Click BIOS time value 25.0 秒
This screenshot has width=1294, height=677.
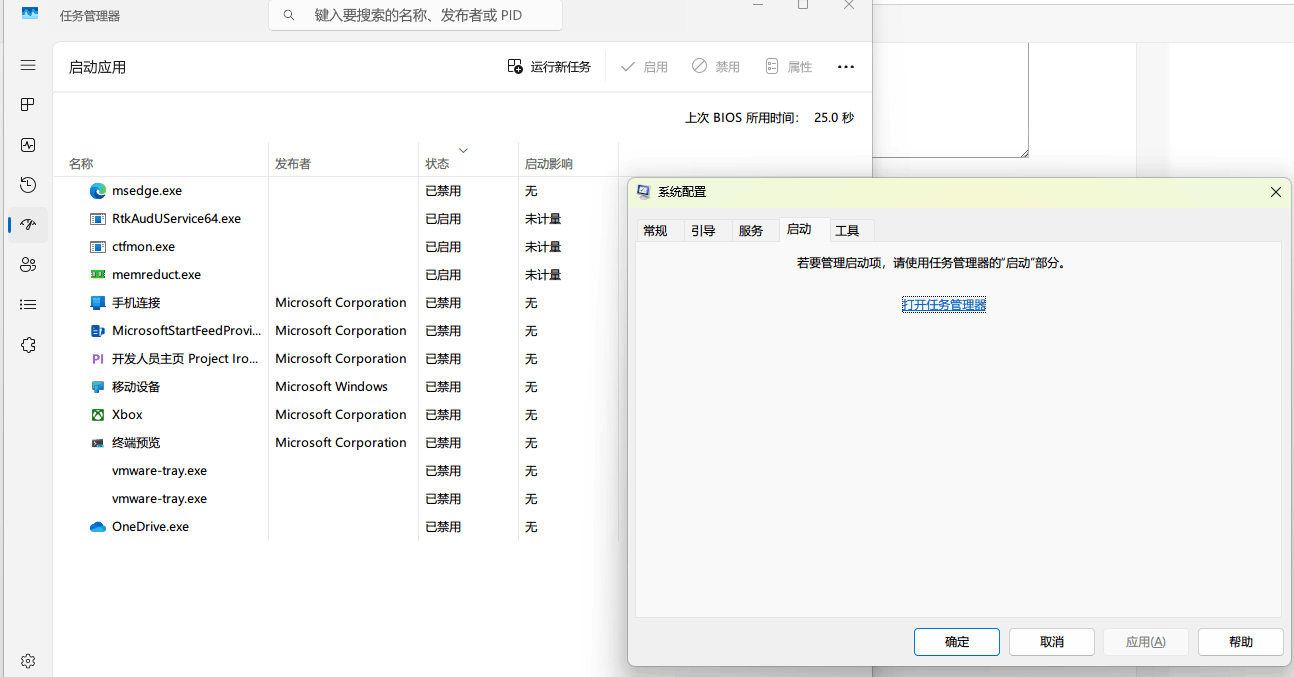tap(834, 118)
